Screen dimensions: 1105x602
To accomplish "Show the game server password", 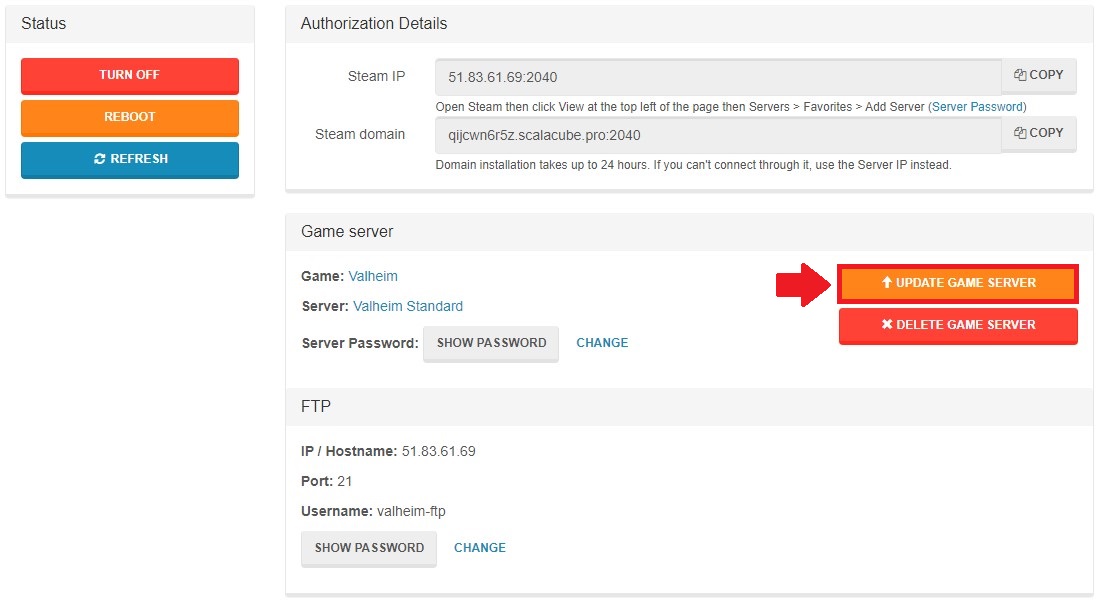I will click(x=491, y=343).
